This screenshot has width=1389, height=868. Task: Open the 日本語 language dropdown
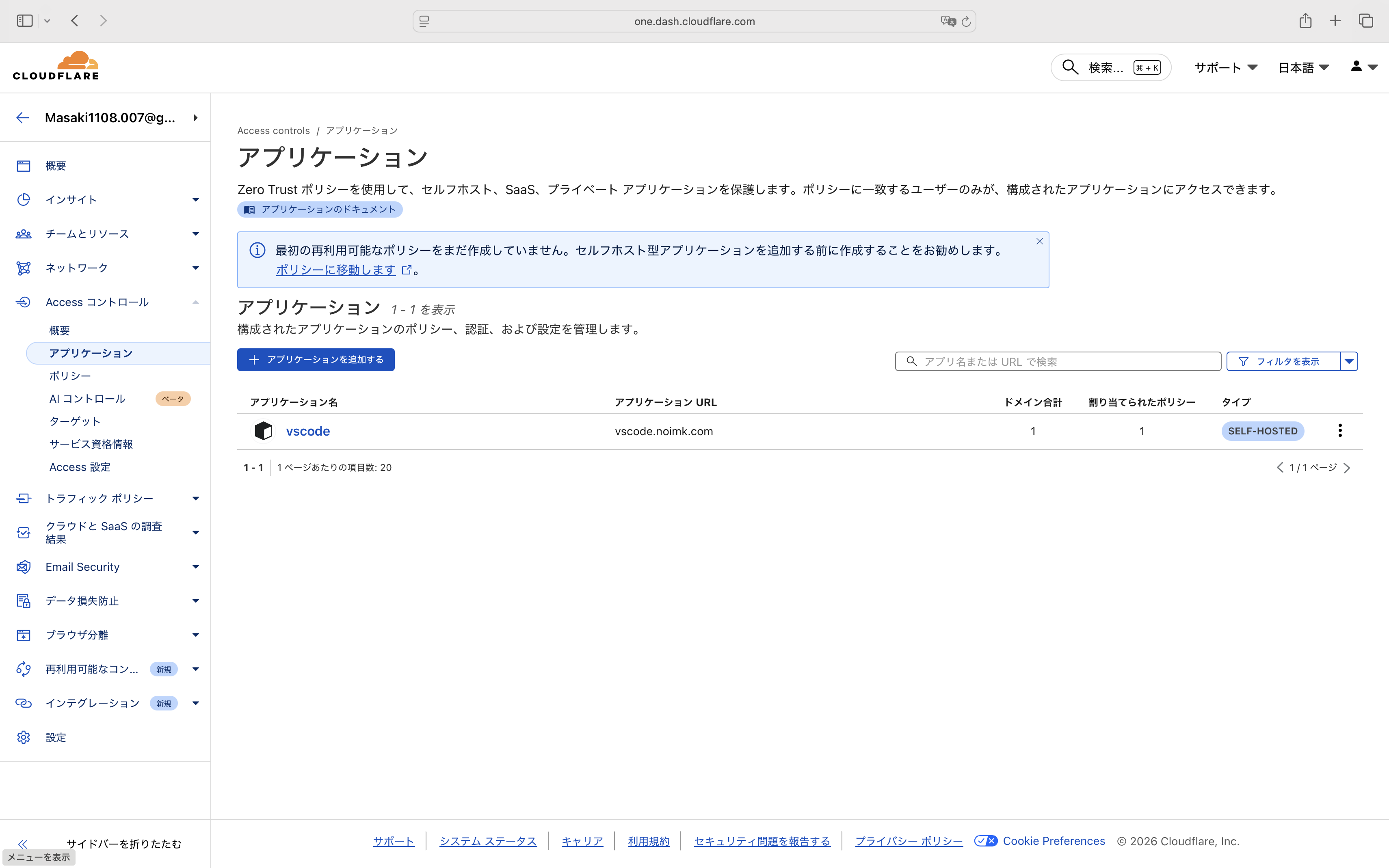[1303, 67]
